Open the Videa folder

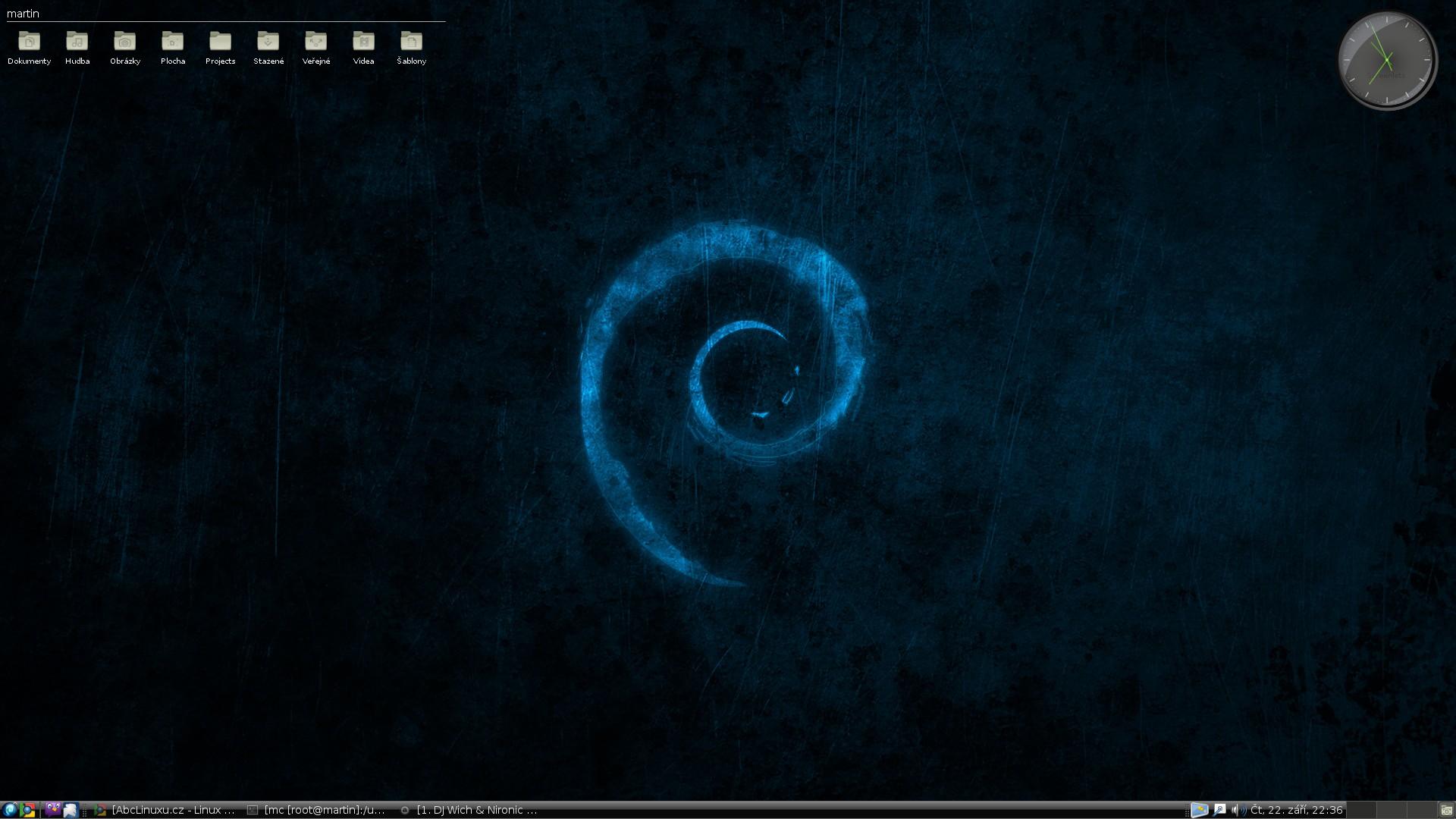tap(363, 48)
